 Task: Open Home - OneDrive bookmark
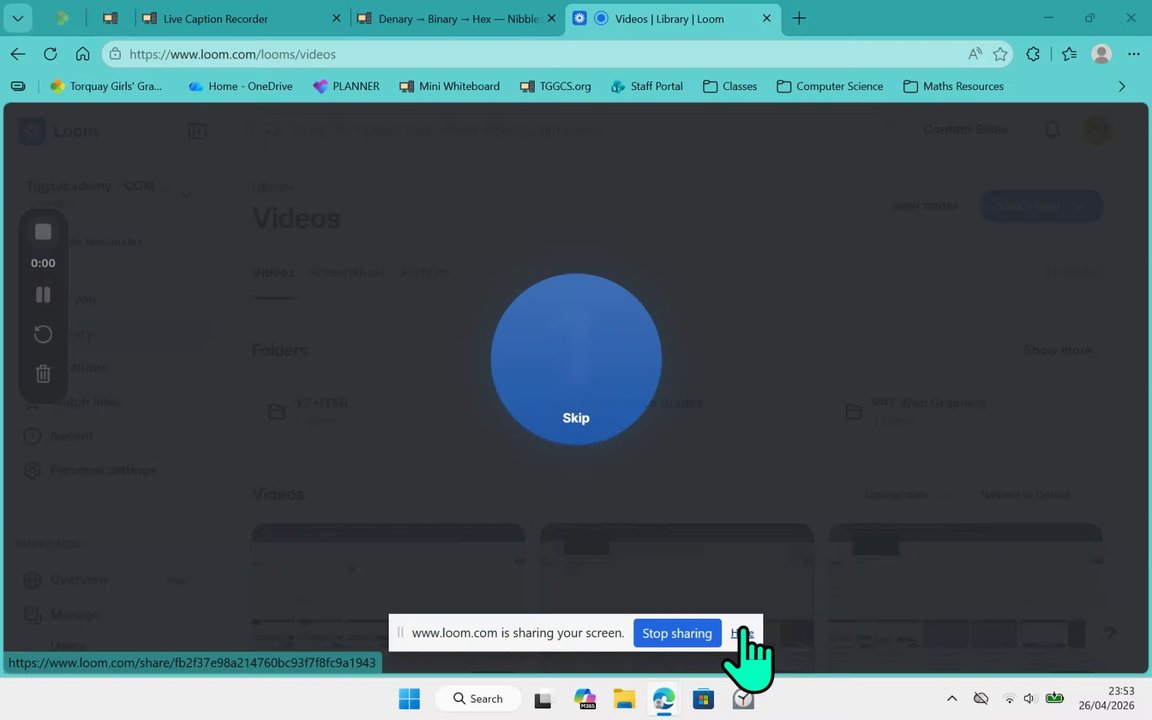click(240, 86)
